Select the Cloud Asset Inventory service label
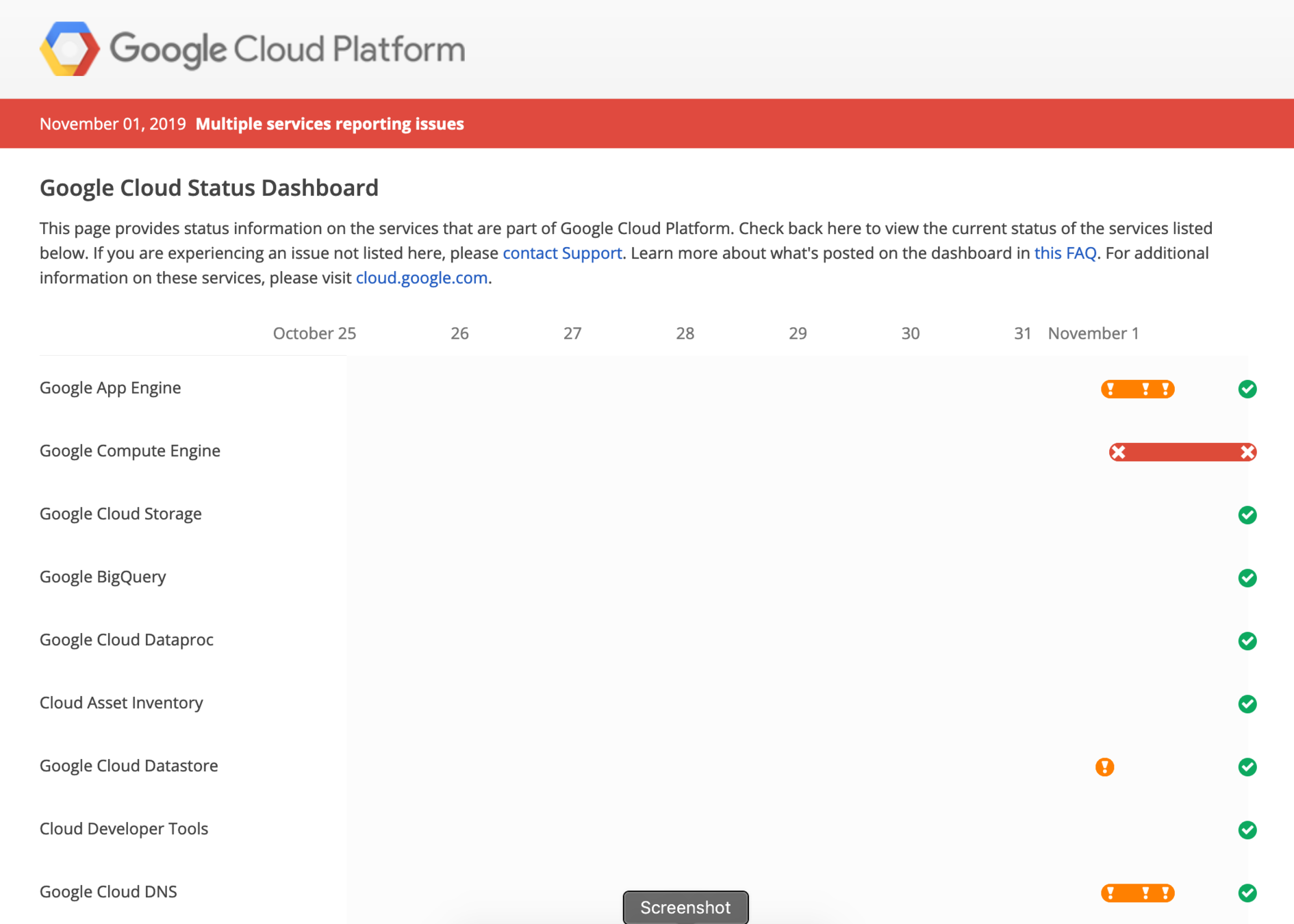The image size is (1294, 924). (x=121, y=703)
